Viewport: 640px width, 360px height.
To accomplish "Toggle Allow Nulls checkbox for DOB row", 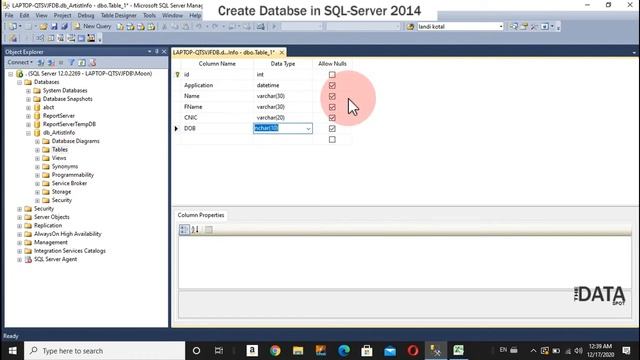I will tap(332, 129).
